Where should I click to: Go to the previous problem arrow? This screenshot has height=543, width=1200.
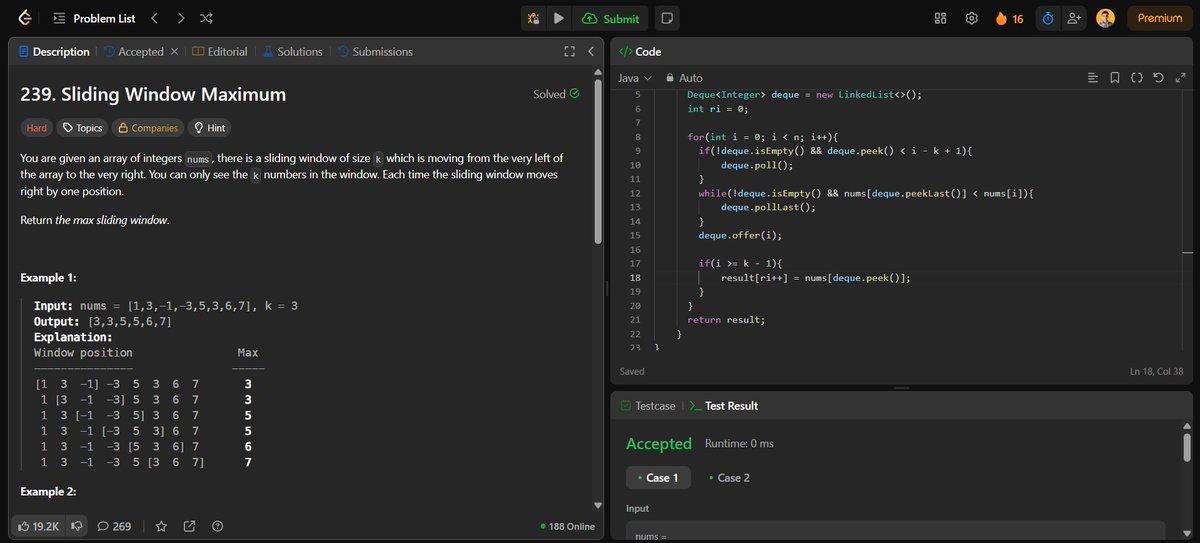point(154,18)
